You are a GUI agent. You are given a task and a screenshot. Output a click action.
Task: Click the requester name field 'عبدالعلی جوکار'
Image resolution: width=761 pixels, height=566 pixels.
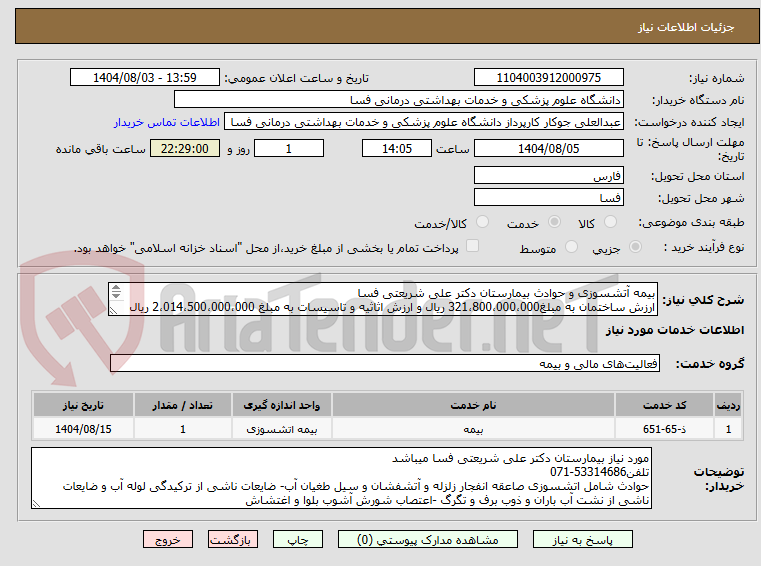[424, 122]
